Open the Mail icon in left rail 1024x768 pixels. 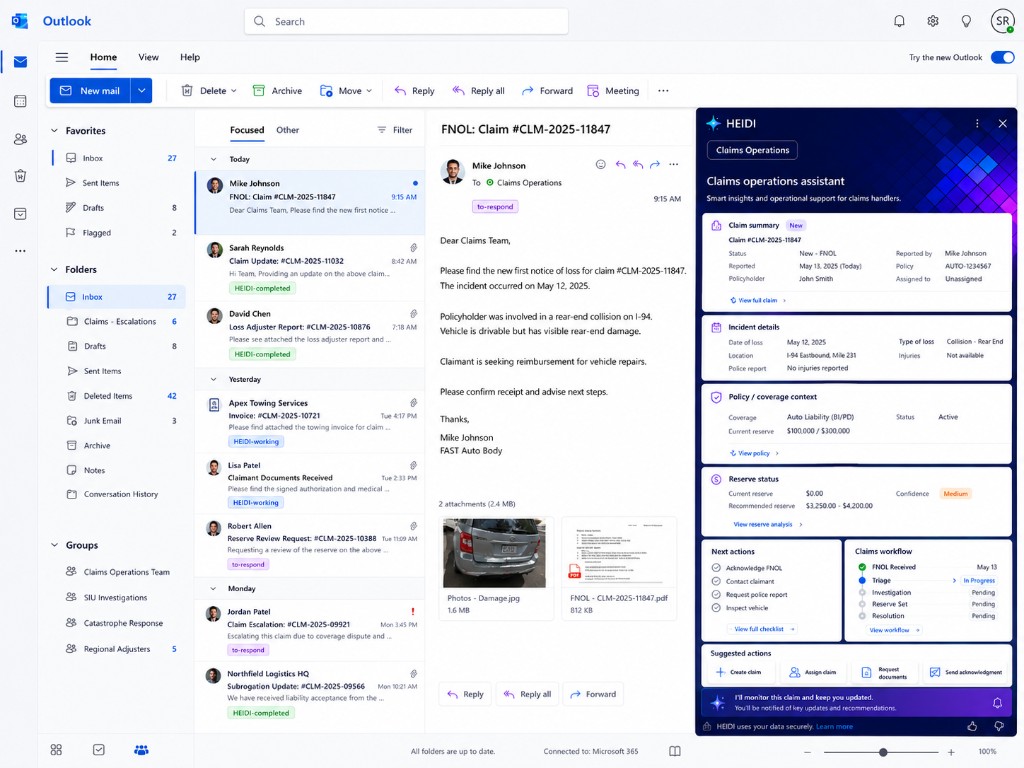[x=20, y=62]
